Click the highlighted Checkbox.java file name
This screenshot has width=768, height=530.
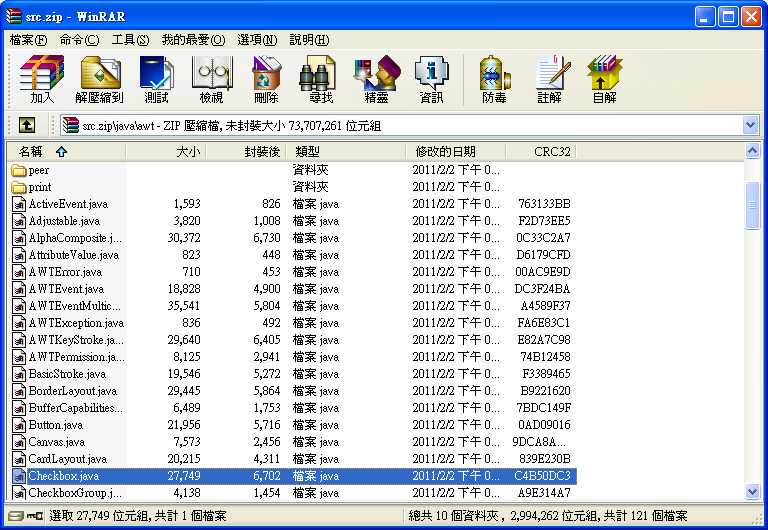[64, 476]
